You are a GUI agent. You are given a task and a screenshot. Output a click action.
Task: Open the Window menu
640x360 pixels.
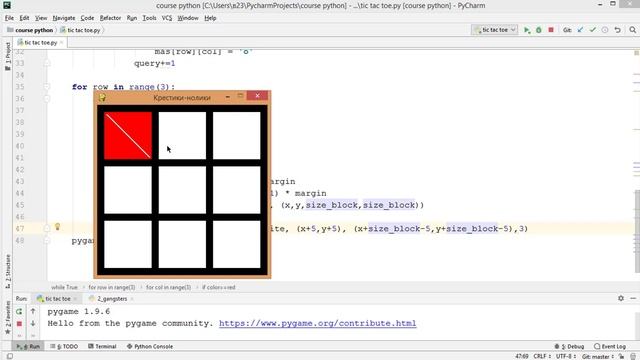[188, 18]
